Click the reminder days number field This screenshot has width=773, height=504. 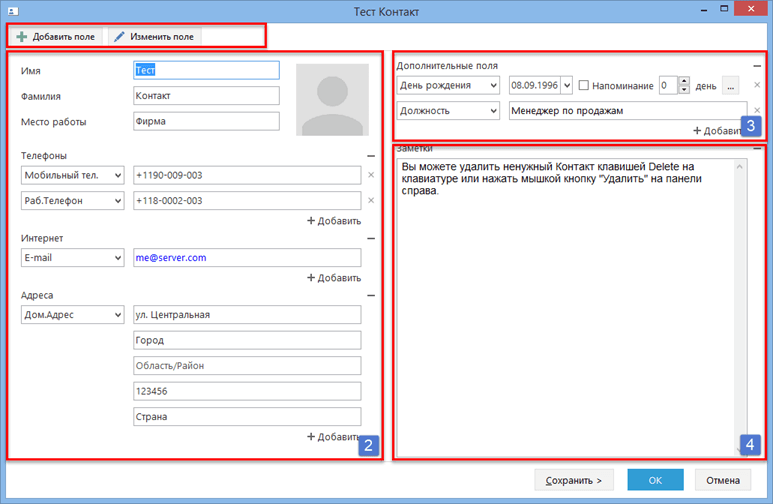[x=668, y=85]
